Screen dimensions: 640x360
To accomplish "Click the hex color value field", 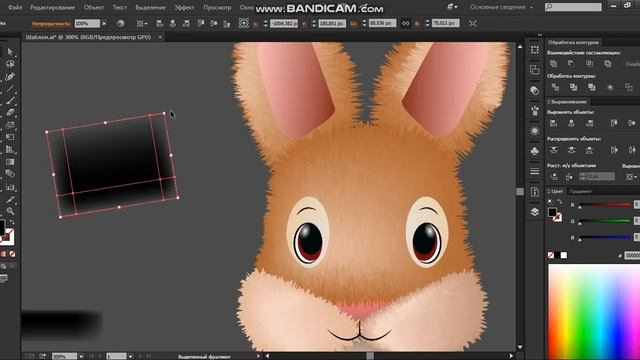I will point(632,255).
